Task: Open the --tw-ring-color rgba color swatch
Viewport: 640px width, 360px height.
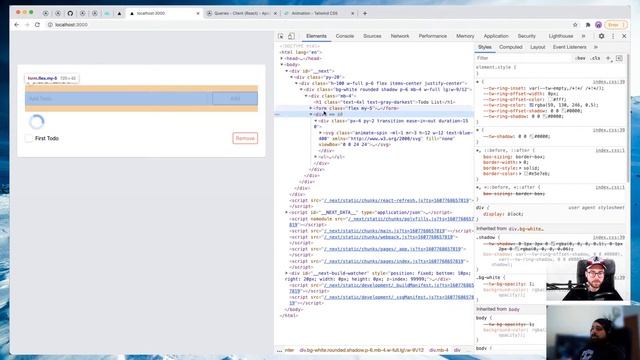Action: click(x=531, y=105)
